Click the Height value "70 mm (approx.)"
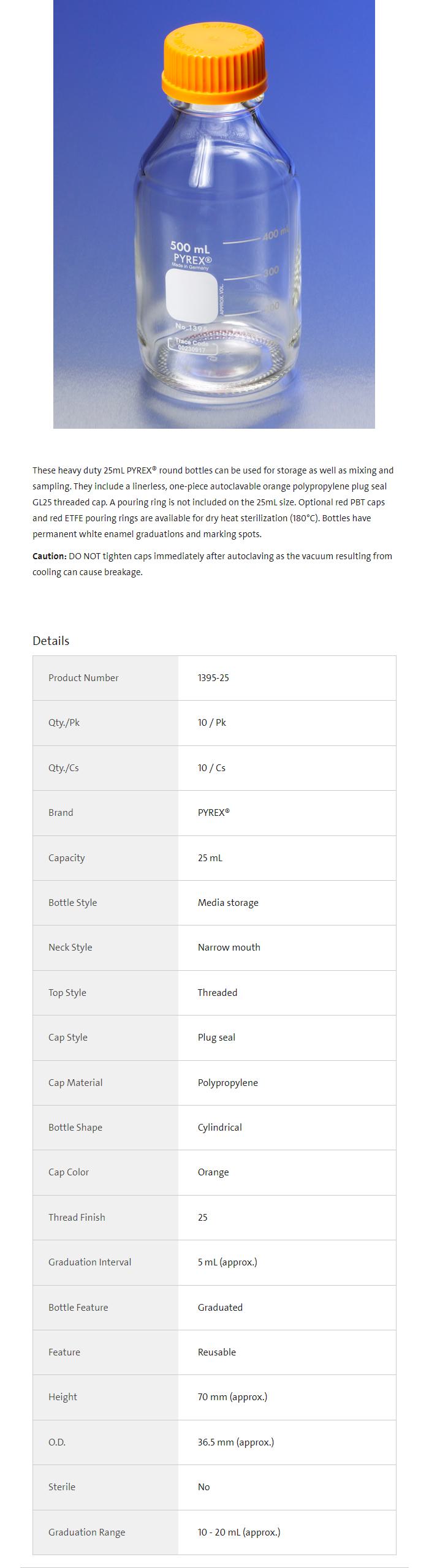429x1568 pixels. pos(232,1396)
